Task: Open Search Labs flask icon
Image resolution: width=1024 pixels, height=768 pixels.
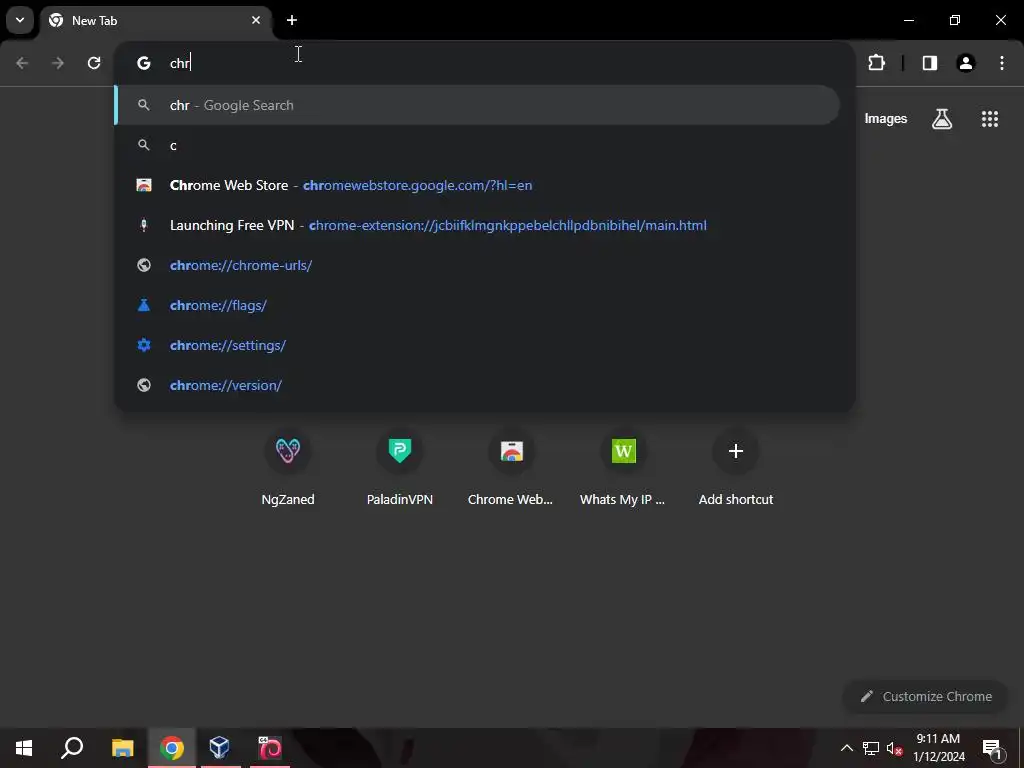Action: tap(942, 119)
